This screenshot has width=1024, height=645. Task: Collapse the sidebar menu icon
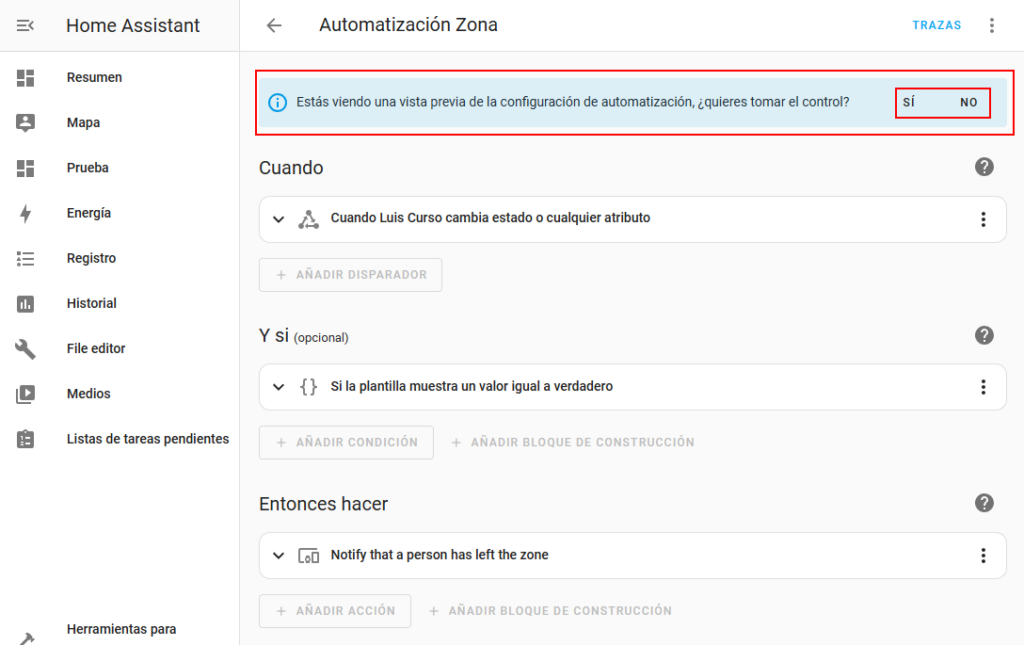[x=26, y=26]
